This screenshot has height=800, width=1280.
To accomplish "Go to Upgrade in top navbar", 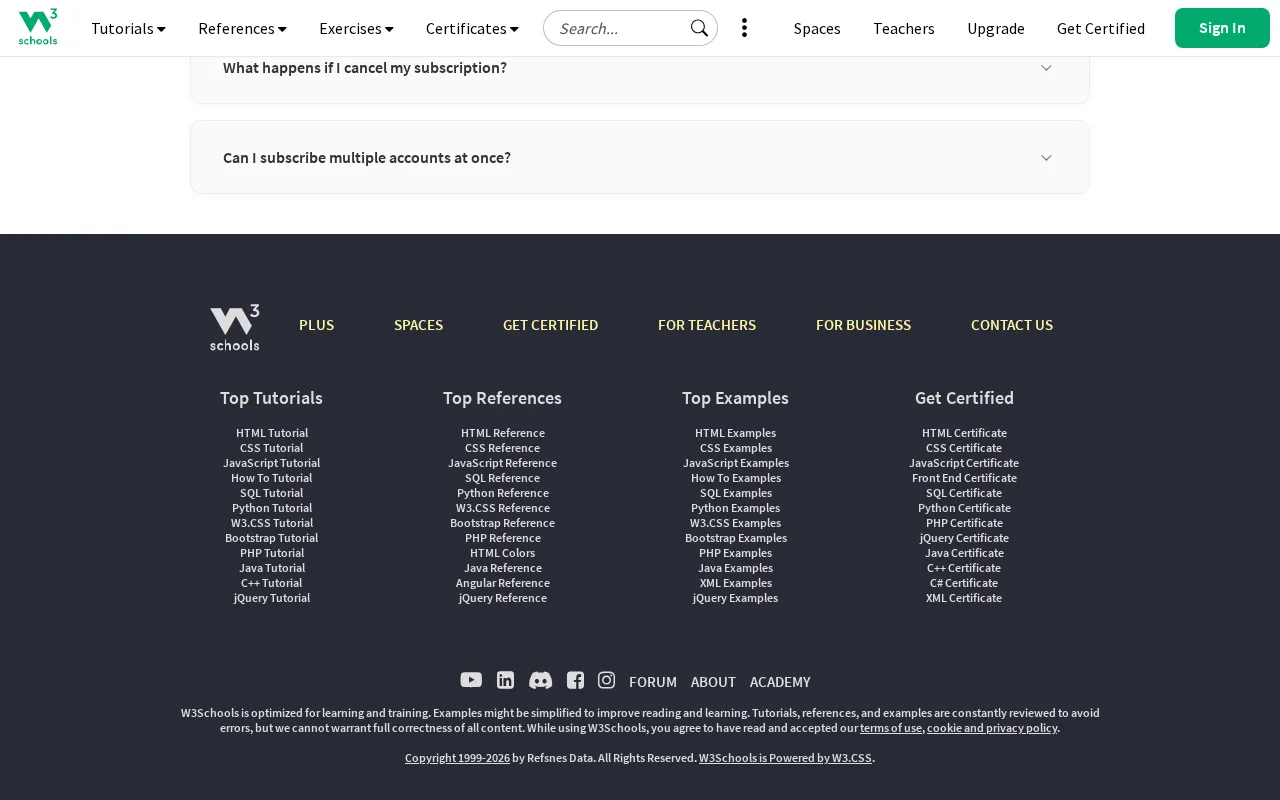I will 996,28.
